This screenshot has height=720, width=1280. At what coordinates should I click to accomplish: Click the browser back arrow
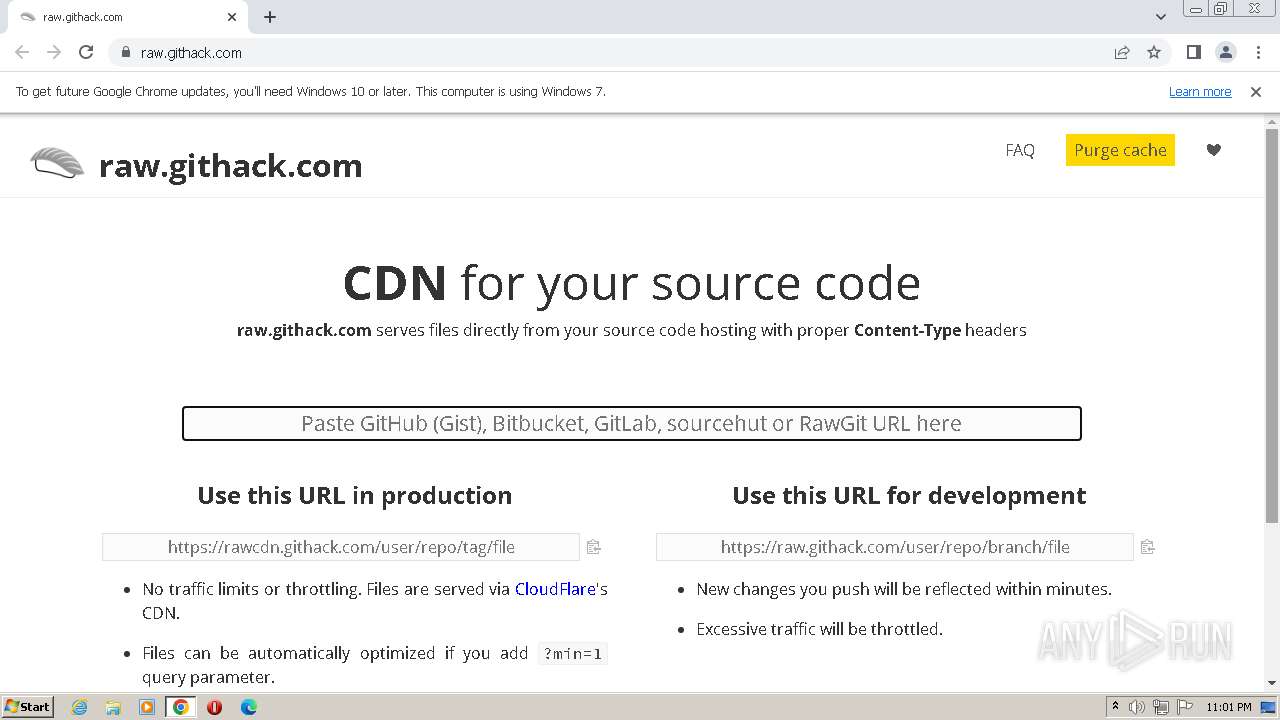click(x=22, y=52)
